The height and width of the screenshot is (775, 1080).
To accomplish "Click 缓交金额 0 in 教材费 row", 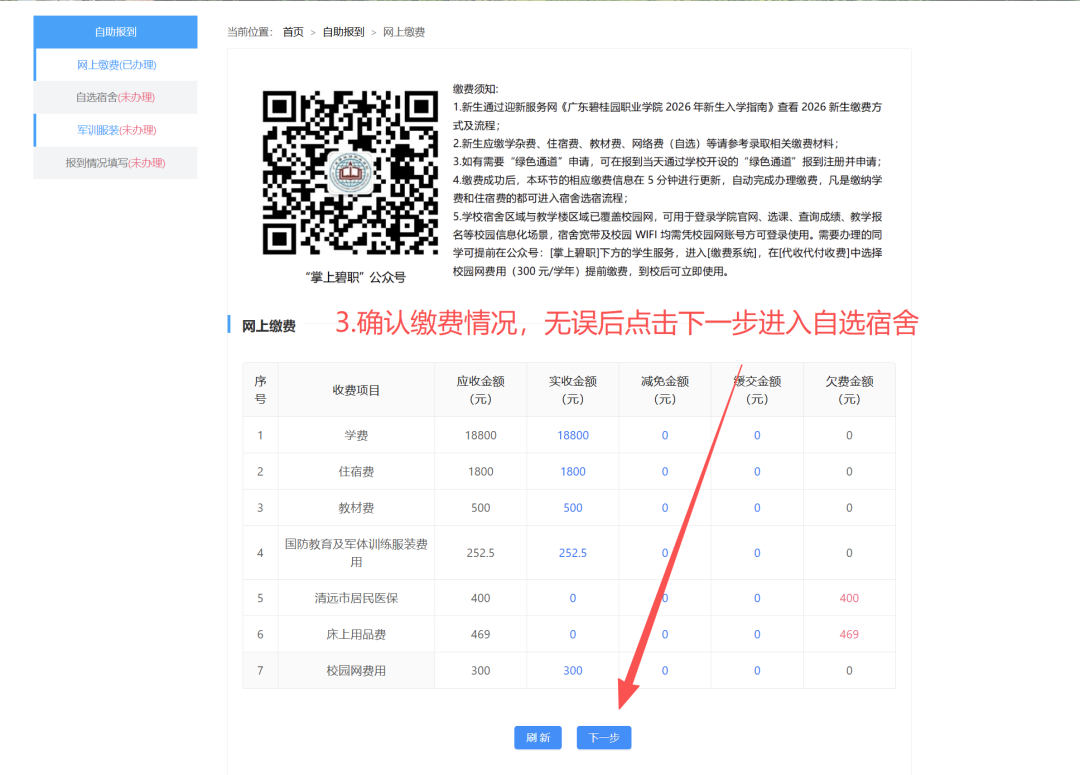I will click(757, 508).
